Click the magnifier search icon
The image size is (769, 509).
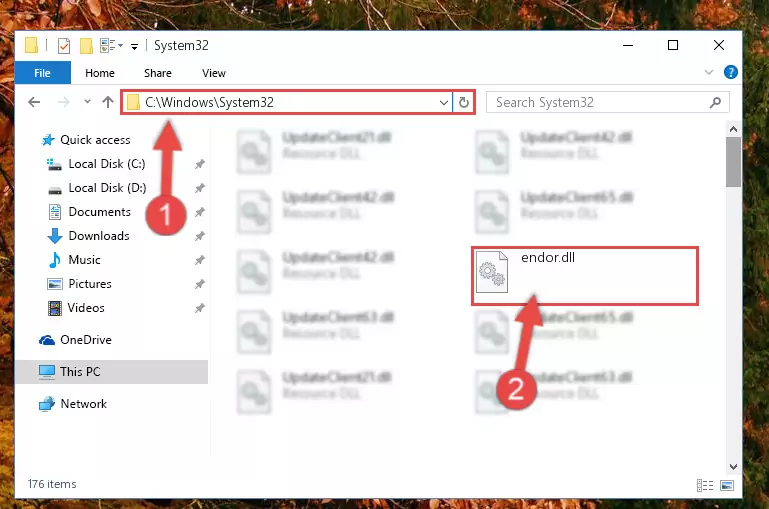click(x=716, y=102)
